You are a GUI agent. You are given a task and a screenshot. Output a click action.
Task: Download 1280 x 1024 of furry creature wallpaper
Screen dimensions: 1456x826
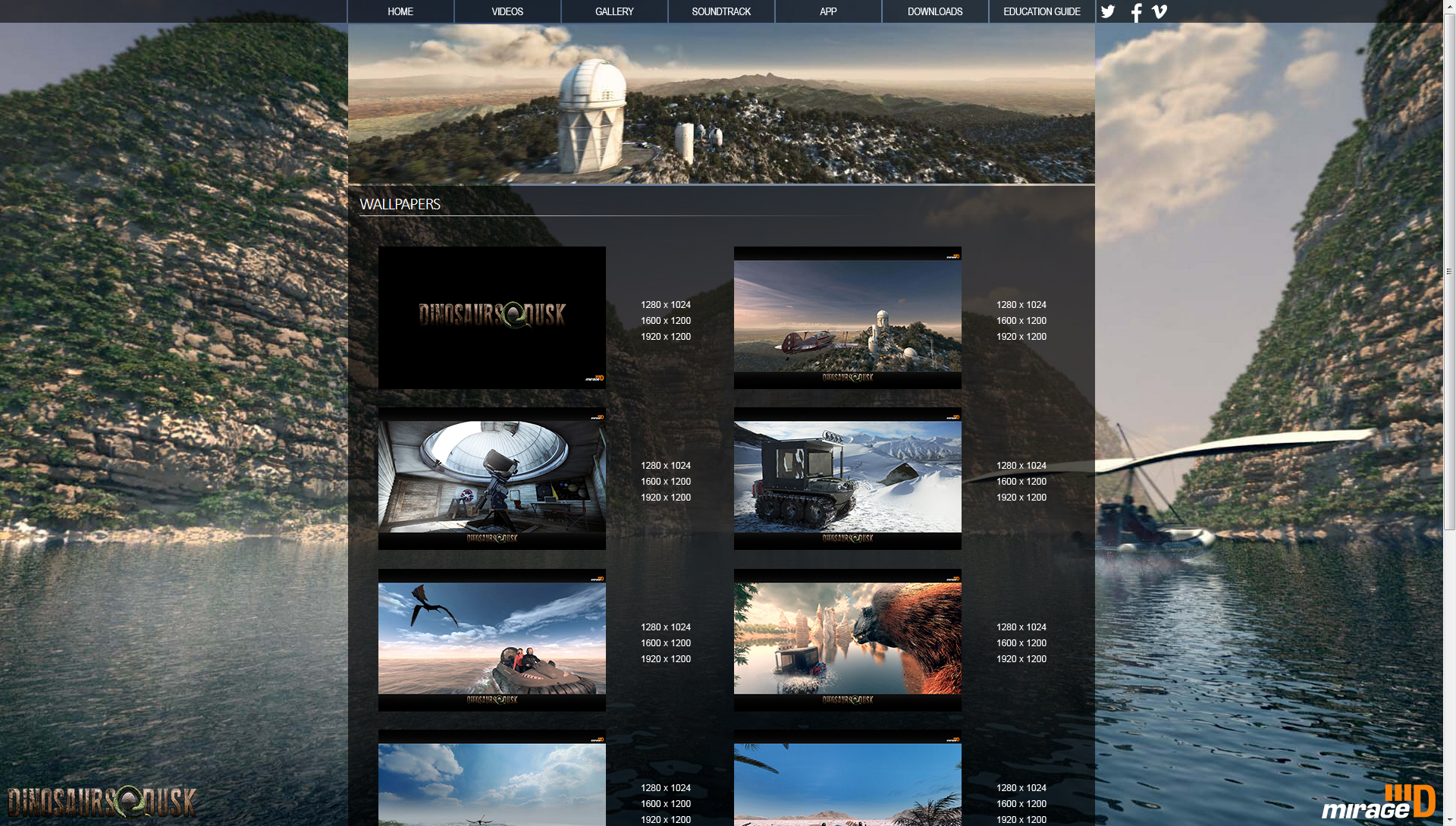click(1021, 627)
